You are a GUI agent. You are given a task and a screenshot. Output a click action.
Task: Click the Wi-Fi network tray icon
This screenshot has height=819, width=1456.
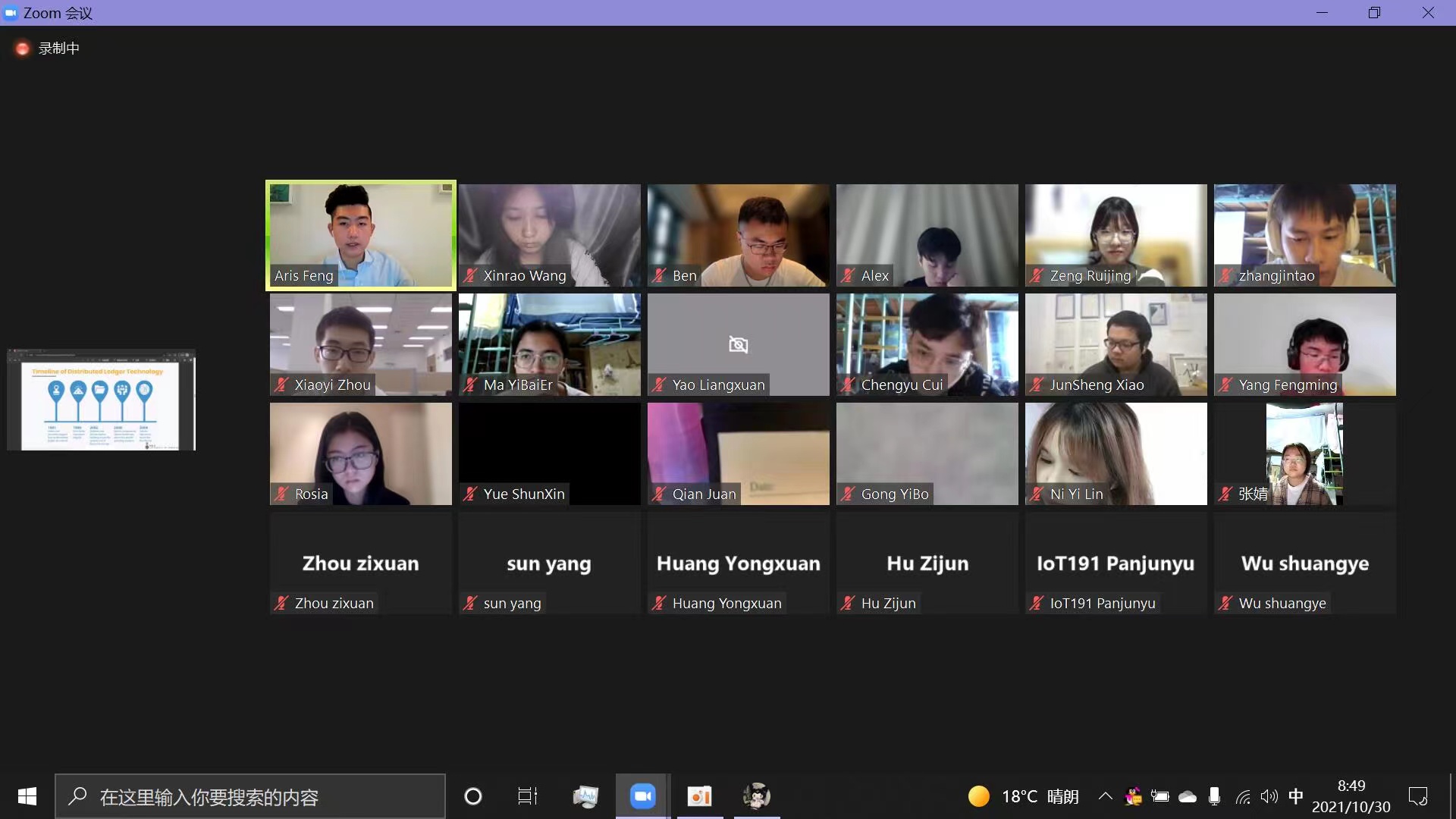(1243, 796)
